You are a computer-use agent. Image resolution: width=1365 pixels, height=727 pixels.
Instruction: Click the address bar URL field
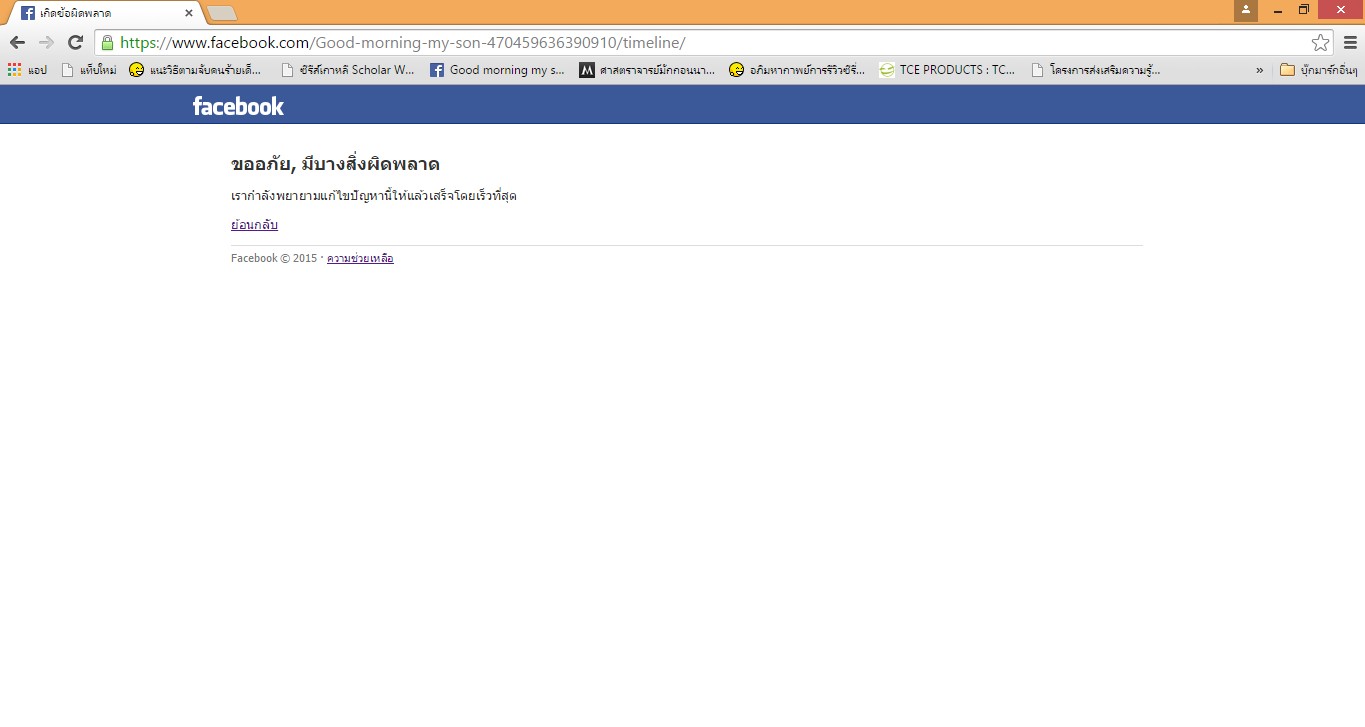pyautogui.click(x=714, y=42)
